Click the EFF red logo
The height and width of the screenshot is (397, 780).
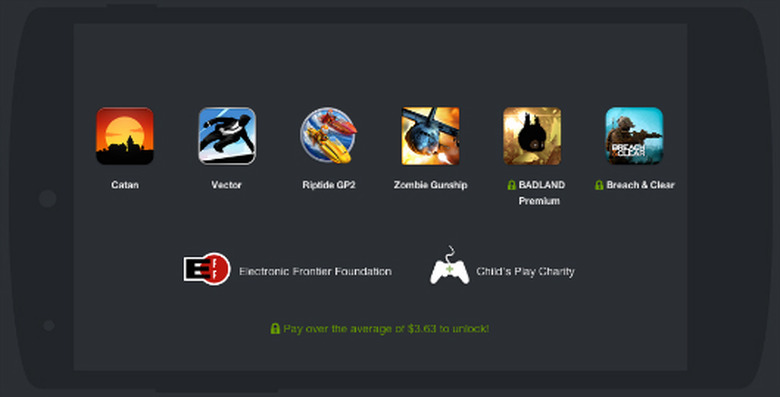(x=206, y=269)
